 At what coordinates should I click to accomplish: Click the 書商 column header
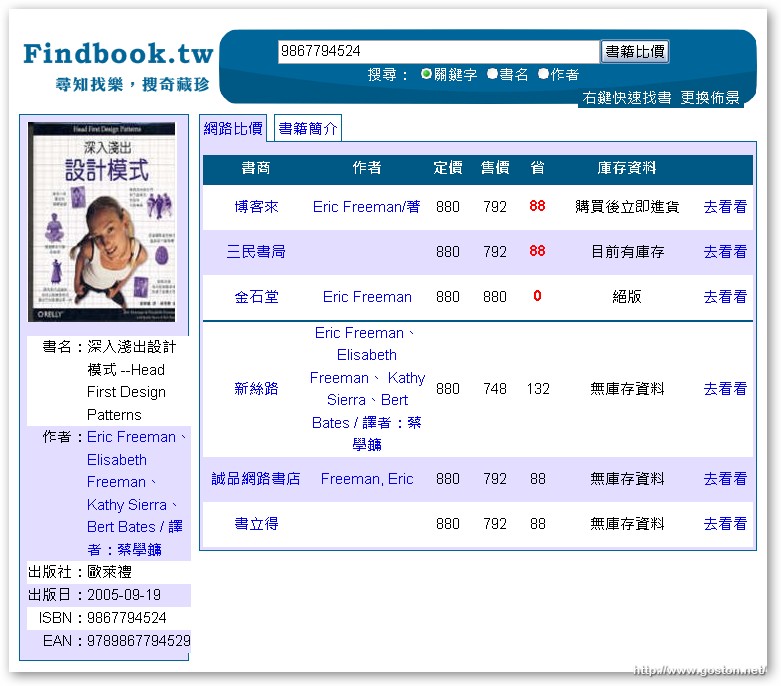point(256,168)
